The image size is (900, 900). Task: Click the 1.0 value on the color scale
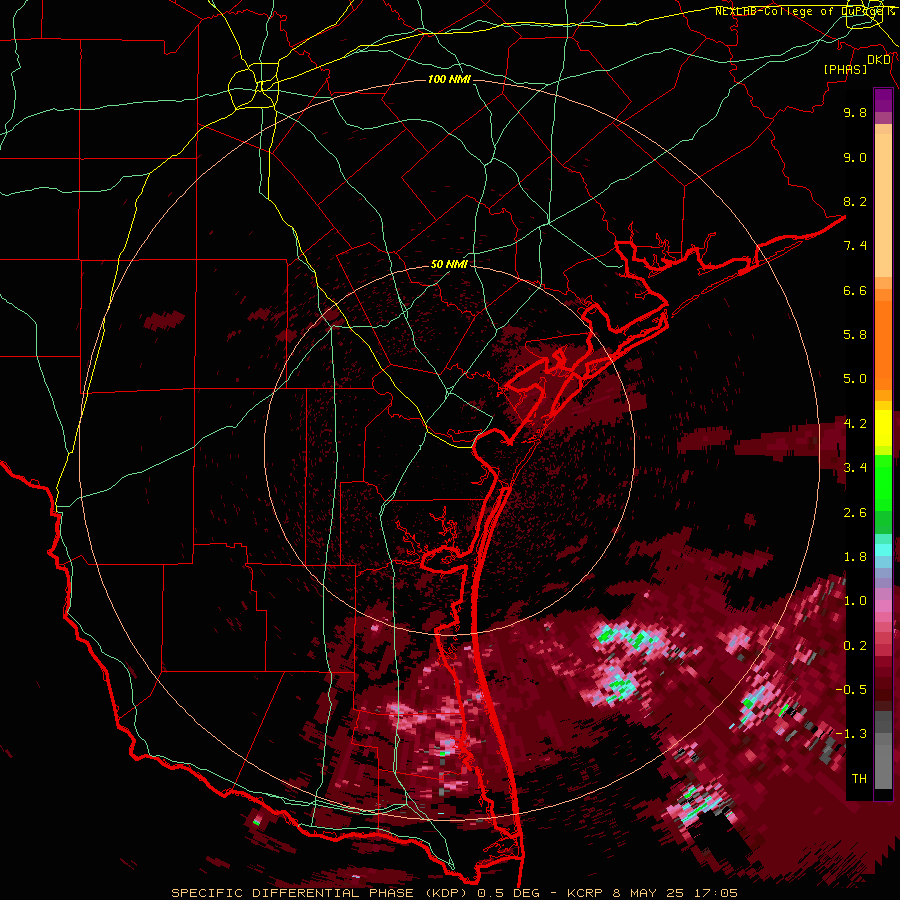click(x=855, y=601)
